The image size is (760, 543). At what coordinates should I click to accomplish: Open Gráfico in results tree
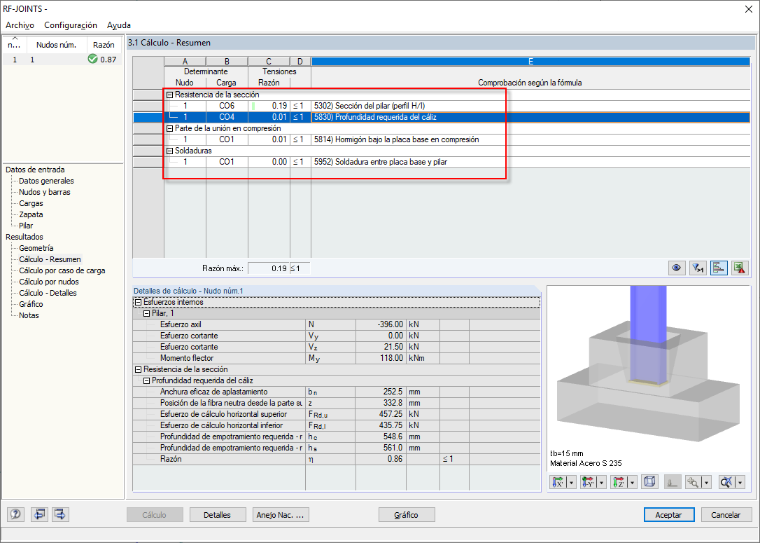pos(31,304)
